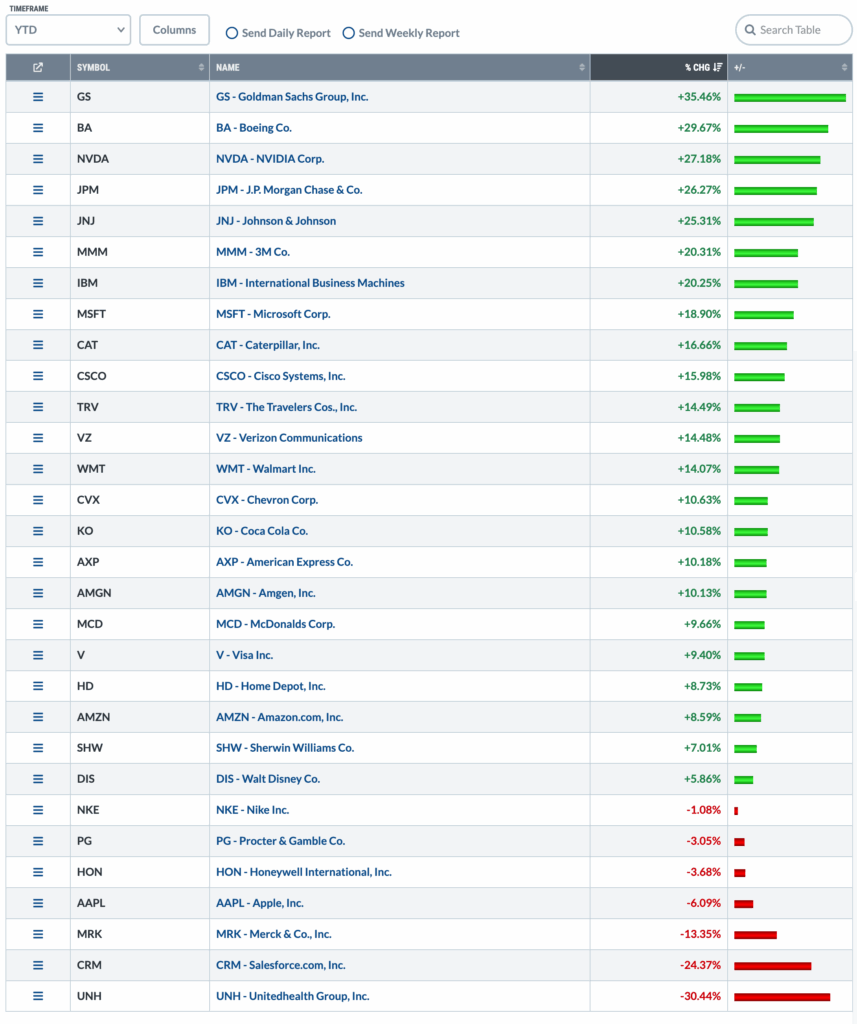Open the row menu icon for CVX

coord(38,500)
